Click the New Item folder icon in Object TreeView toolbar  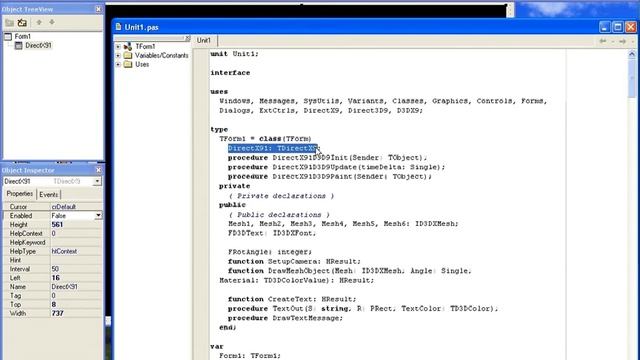(10, 22)
